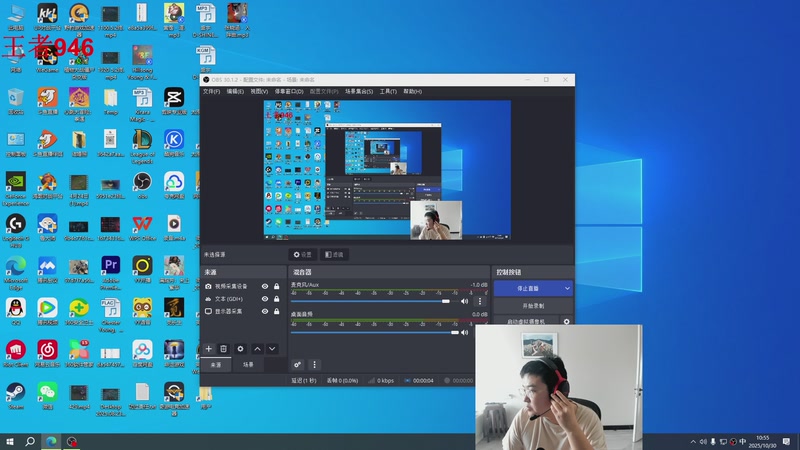
Task: Open source Properties button above Sources panel
Action: (303, 254)
